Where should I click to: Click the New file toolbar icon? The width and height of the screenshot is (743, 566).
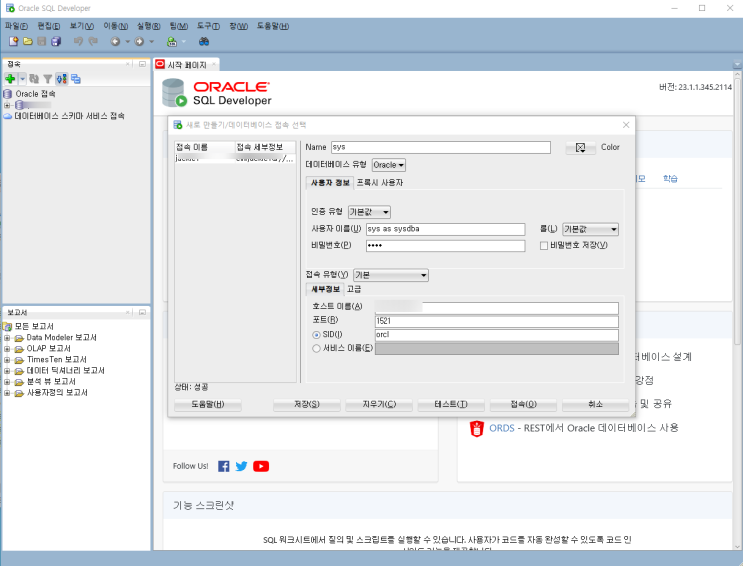coord(14,41)
